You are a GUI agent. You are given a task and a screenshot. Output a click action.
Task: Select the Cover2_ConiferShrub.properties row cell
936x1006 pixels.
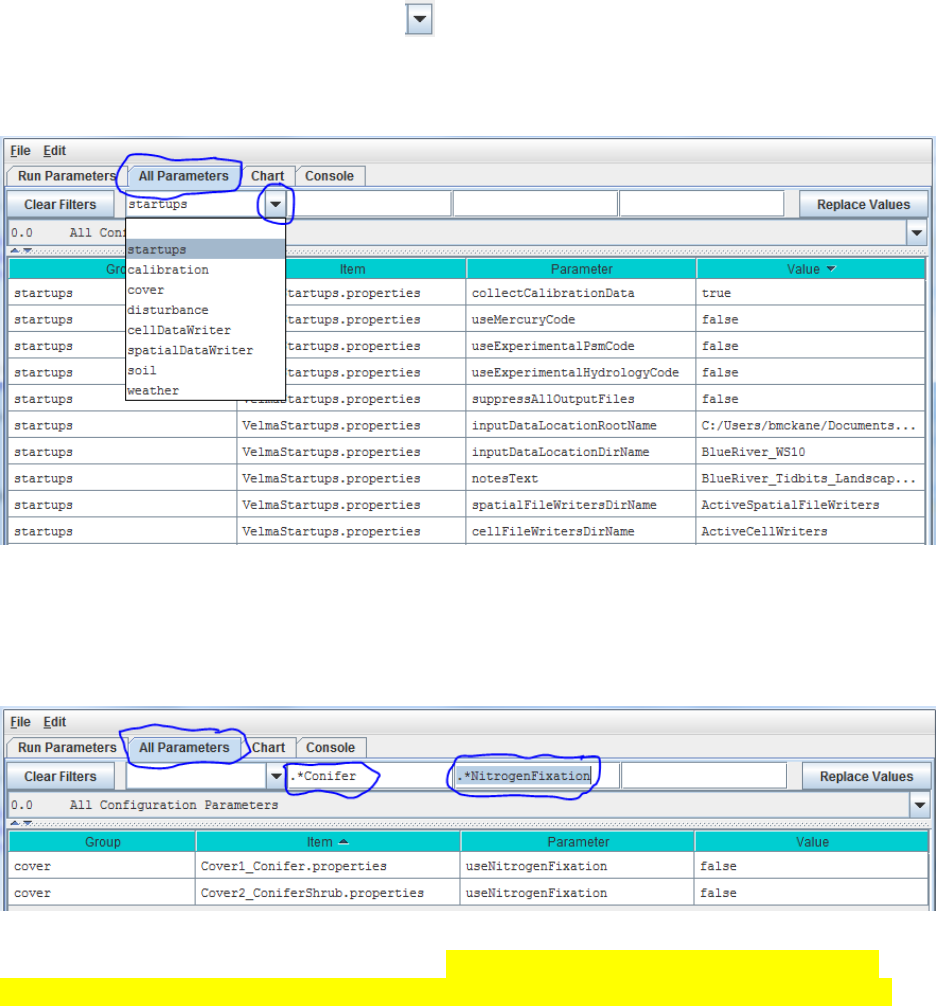tap(328, 892)
